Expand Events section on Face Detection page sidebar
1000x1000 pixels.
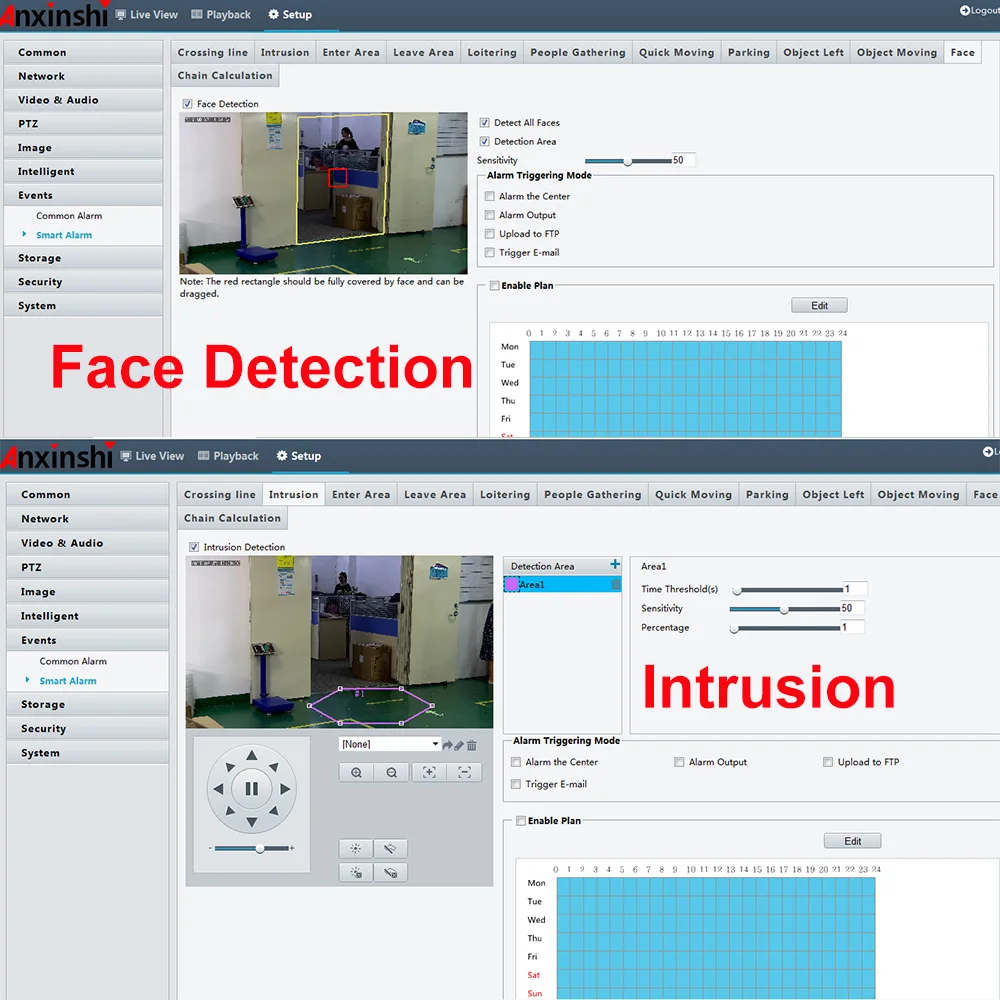click(83, 195)
